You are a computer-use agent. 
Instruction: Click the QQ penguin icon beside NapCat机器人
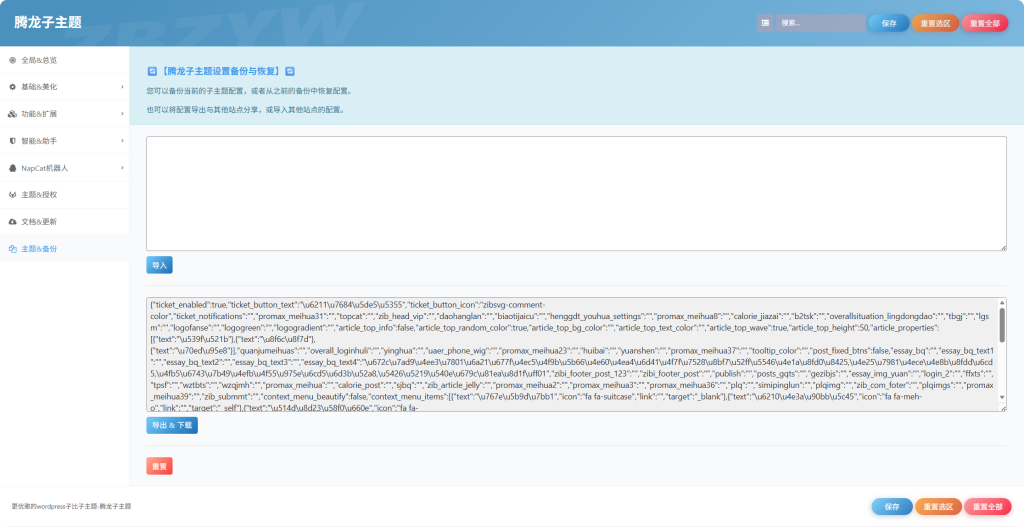pos(13,168)
